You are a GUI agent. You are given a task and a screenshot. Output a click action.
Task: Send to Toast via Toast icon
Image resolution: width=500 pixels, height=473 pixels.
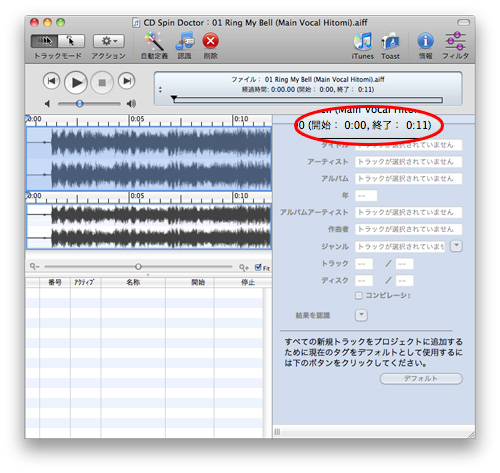390,41
